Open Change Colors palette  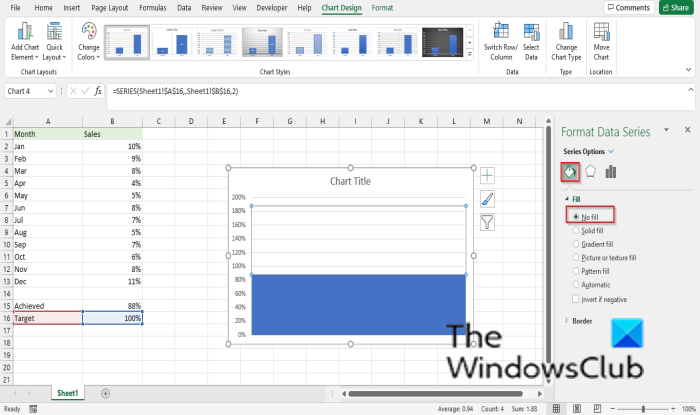coord(88,42)
